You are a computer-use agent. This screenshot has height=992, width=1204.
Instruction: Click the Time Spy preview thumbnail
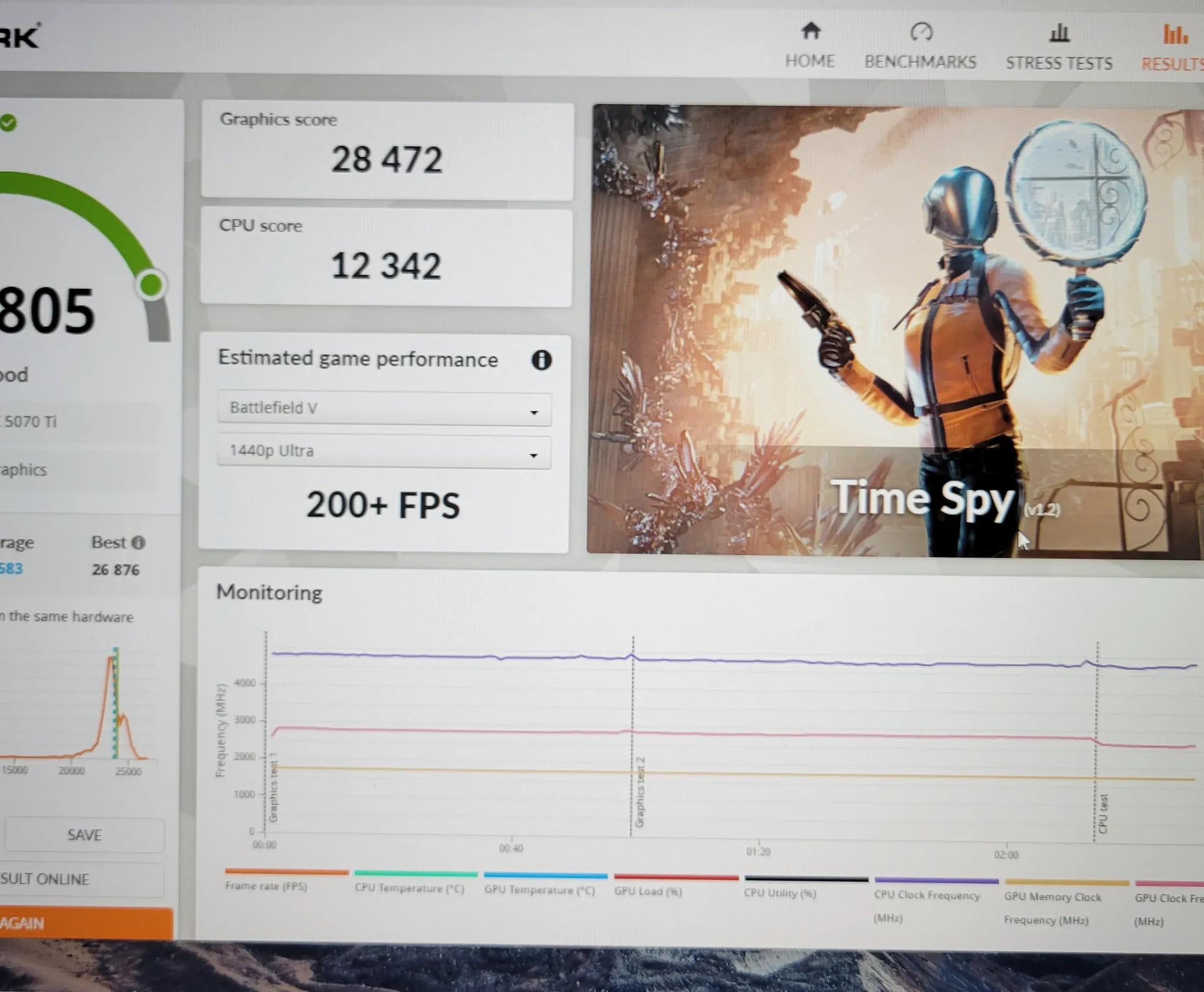[895, 332]
